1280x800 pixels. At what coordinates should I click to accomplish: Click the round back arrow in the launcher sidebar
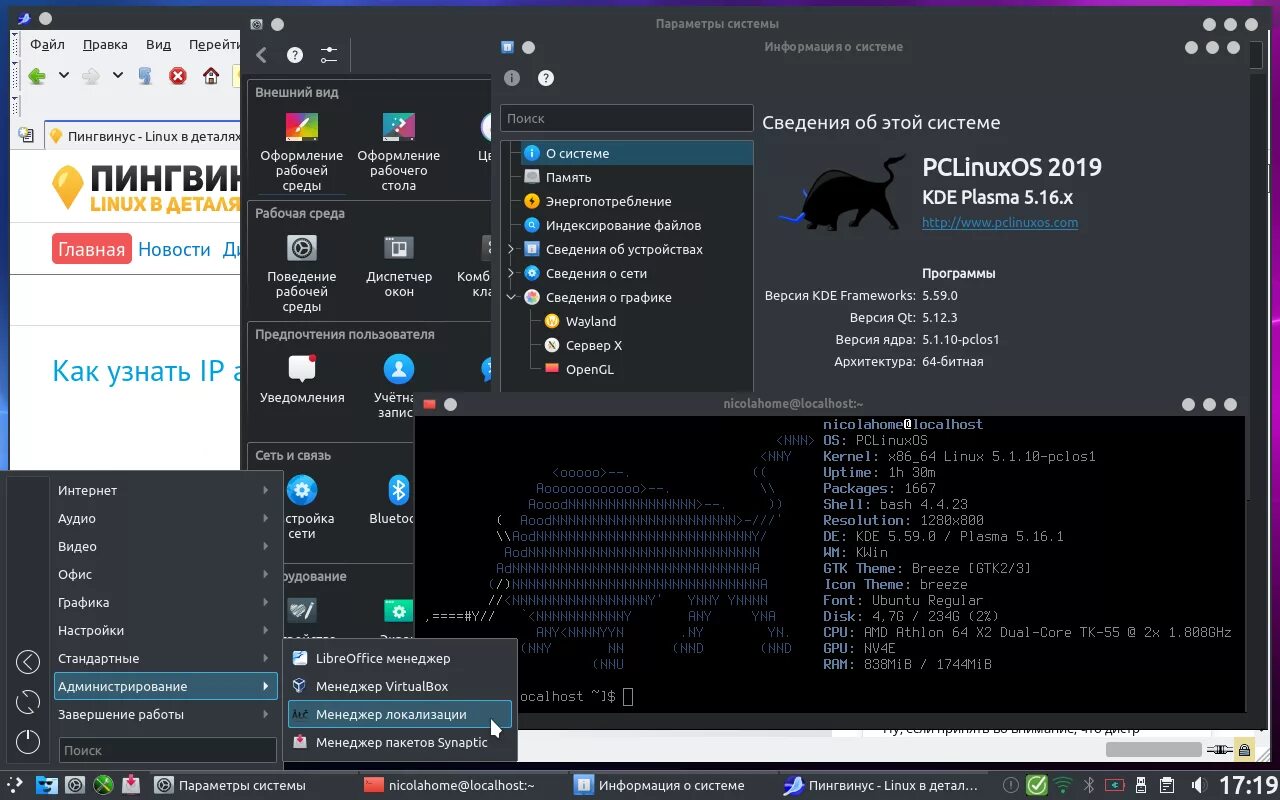28,661
